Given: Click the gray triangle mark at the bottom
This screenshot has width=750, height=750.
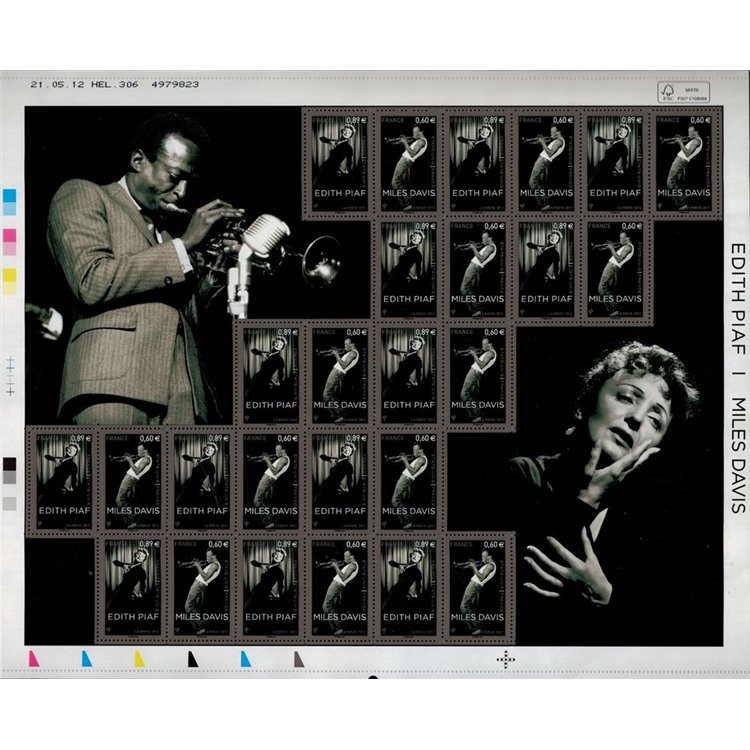Looking at the screenshot, I should coord(299,658).
